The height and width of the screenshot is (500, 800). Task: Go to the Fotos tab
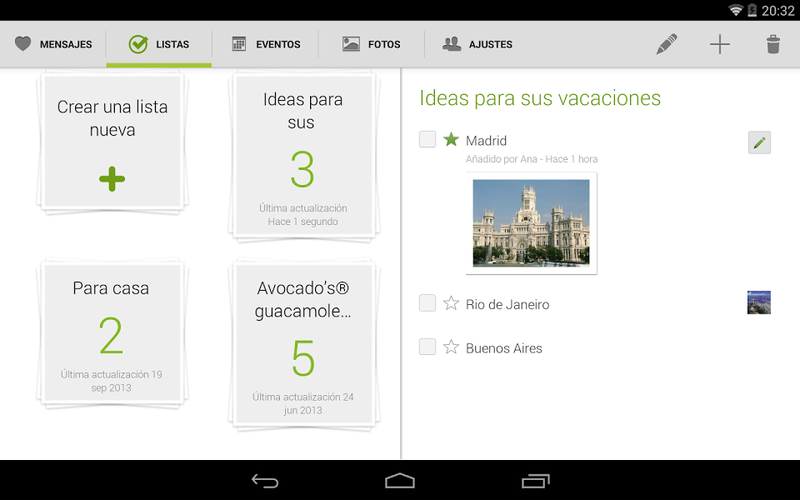tap(371, 44)
